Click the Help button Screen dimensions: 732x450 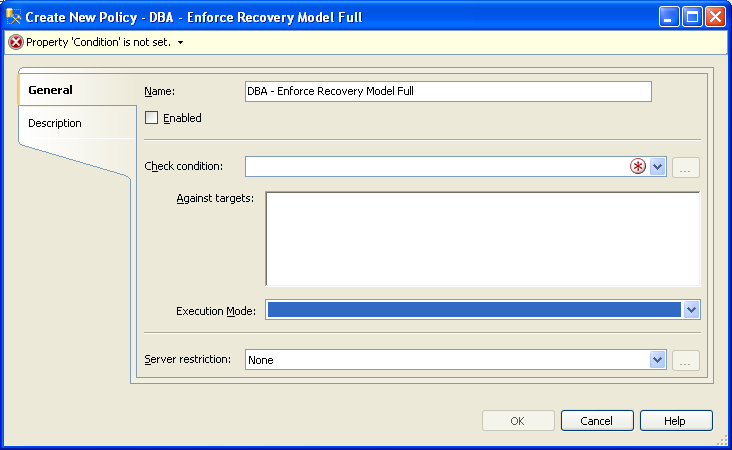pos(676,421)
